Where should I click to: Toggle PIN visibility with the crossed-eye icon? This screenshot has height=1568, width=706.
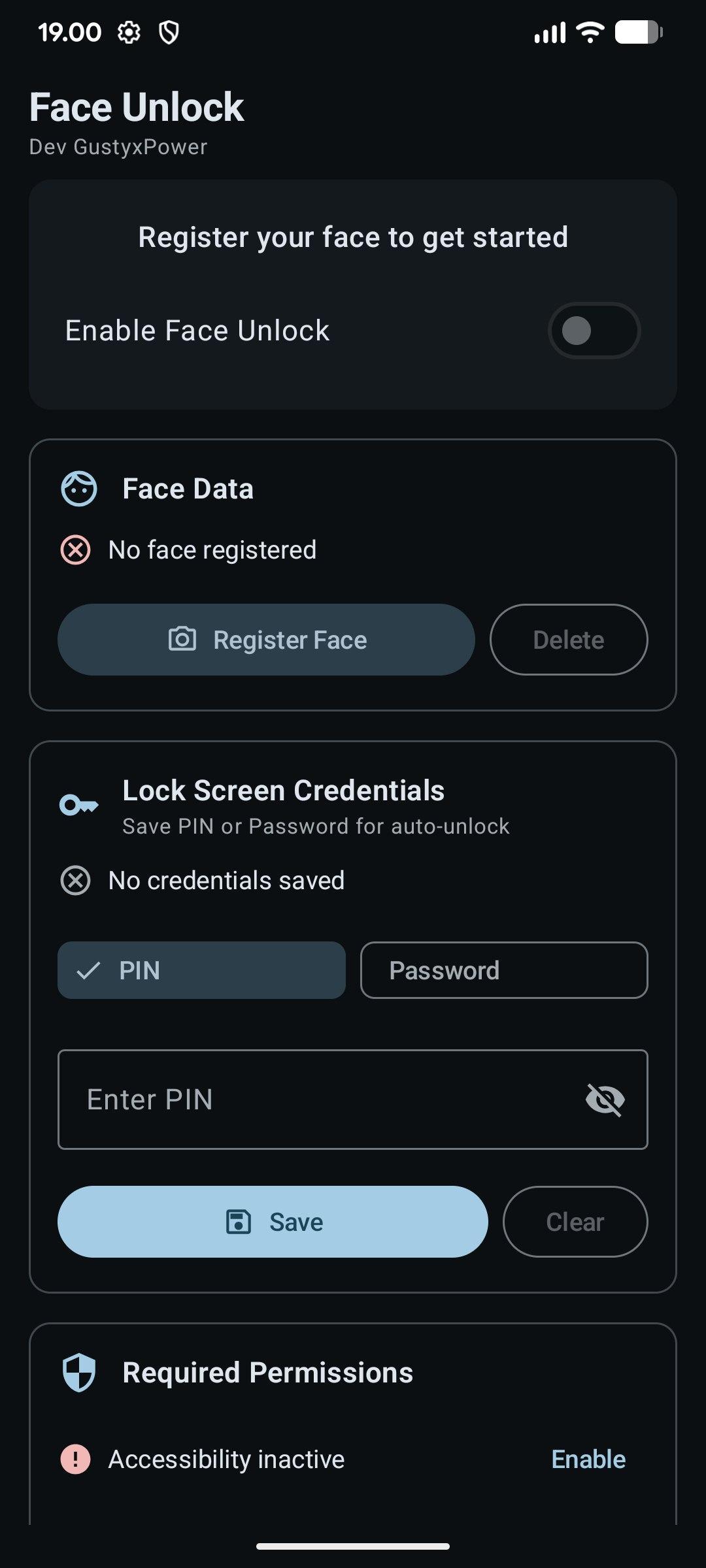(605, 1100)
